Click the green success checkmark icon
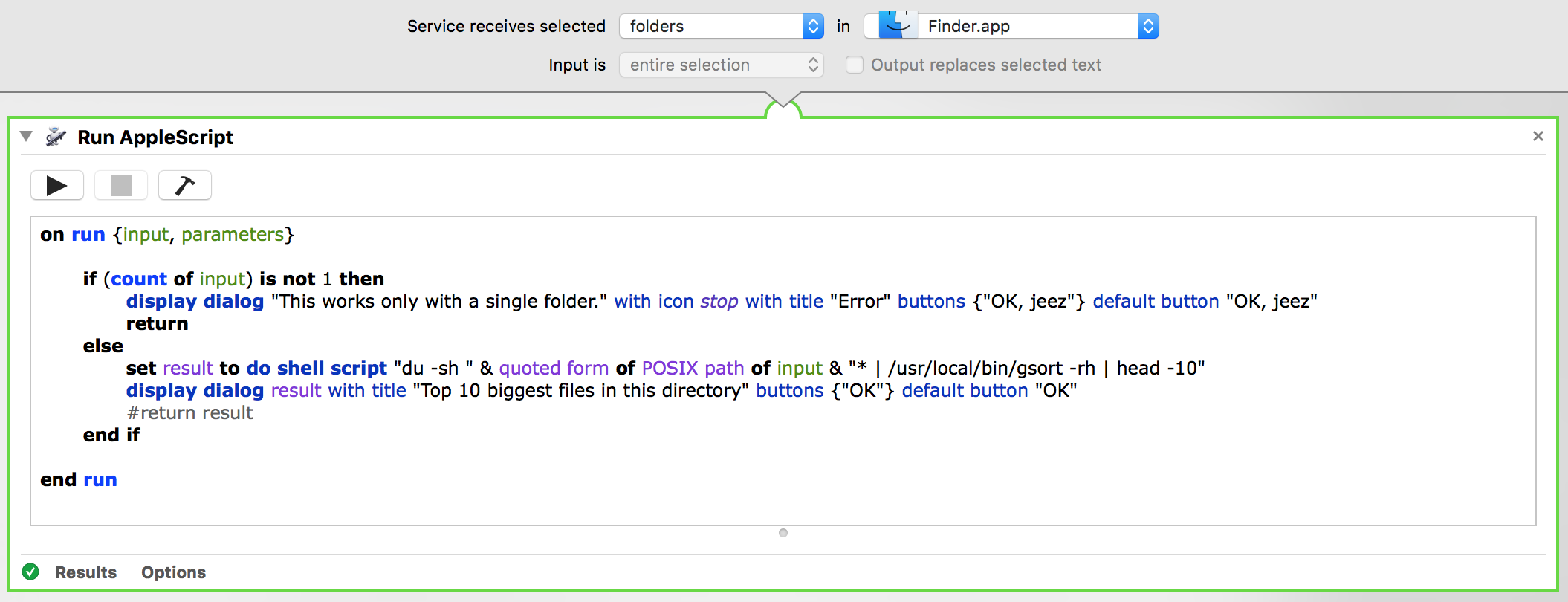This screenshot has height=602, width=1568. coord(30,572)
